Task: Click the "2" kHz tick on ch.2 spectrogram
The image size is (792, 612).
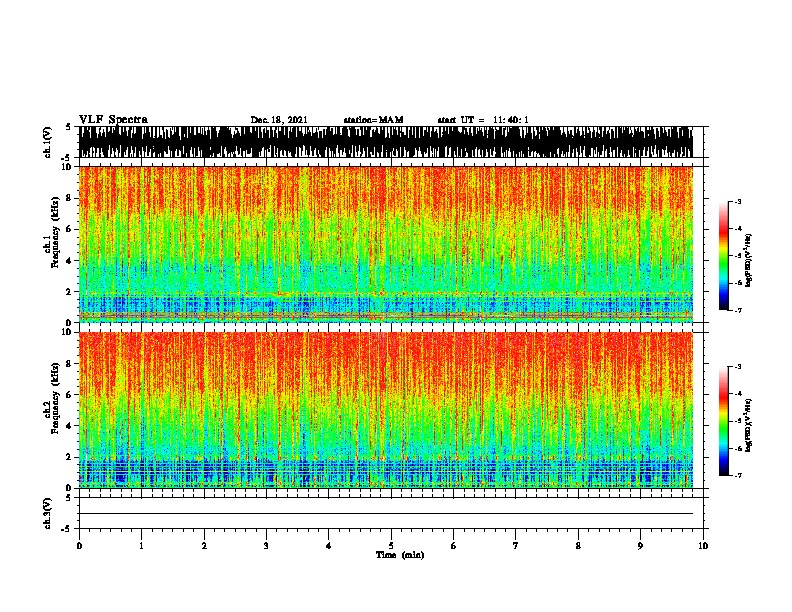Action: point(70,457)
